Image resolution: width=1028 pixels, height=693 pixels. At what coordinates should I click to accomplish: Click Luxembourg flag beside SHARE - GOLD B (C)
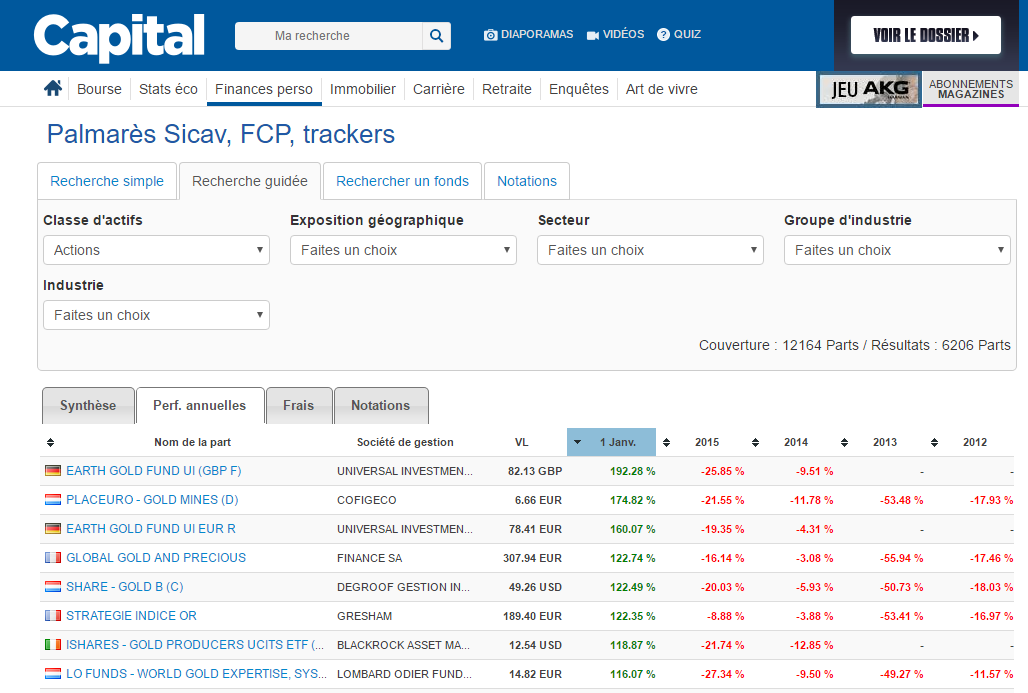click(53, 587)
